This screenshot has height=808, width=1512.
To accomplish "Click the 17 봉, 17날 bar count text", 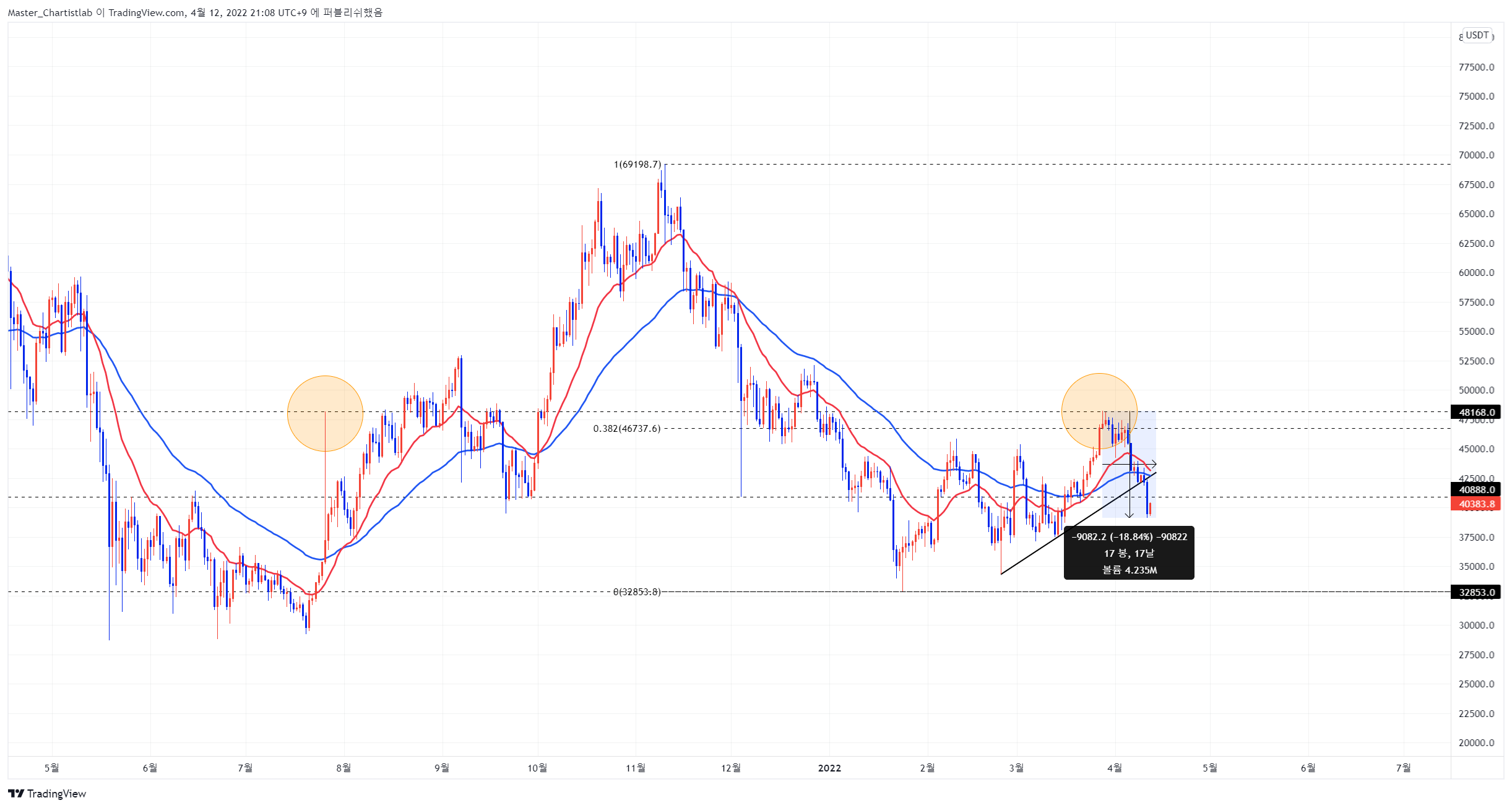I will coord(1129,553).
